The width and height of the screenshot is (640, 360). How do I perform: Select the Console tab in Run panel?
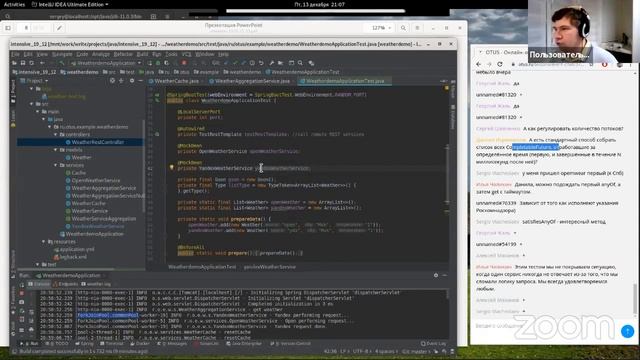(39, 284)
